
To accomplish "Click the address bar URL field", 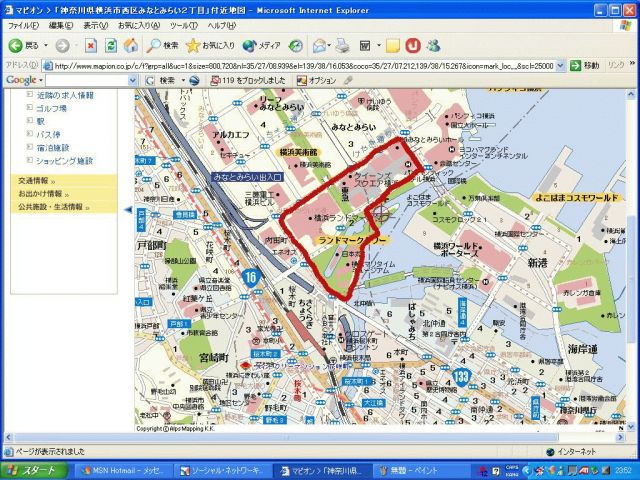I will click(304, 66).
